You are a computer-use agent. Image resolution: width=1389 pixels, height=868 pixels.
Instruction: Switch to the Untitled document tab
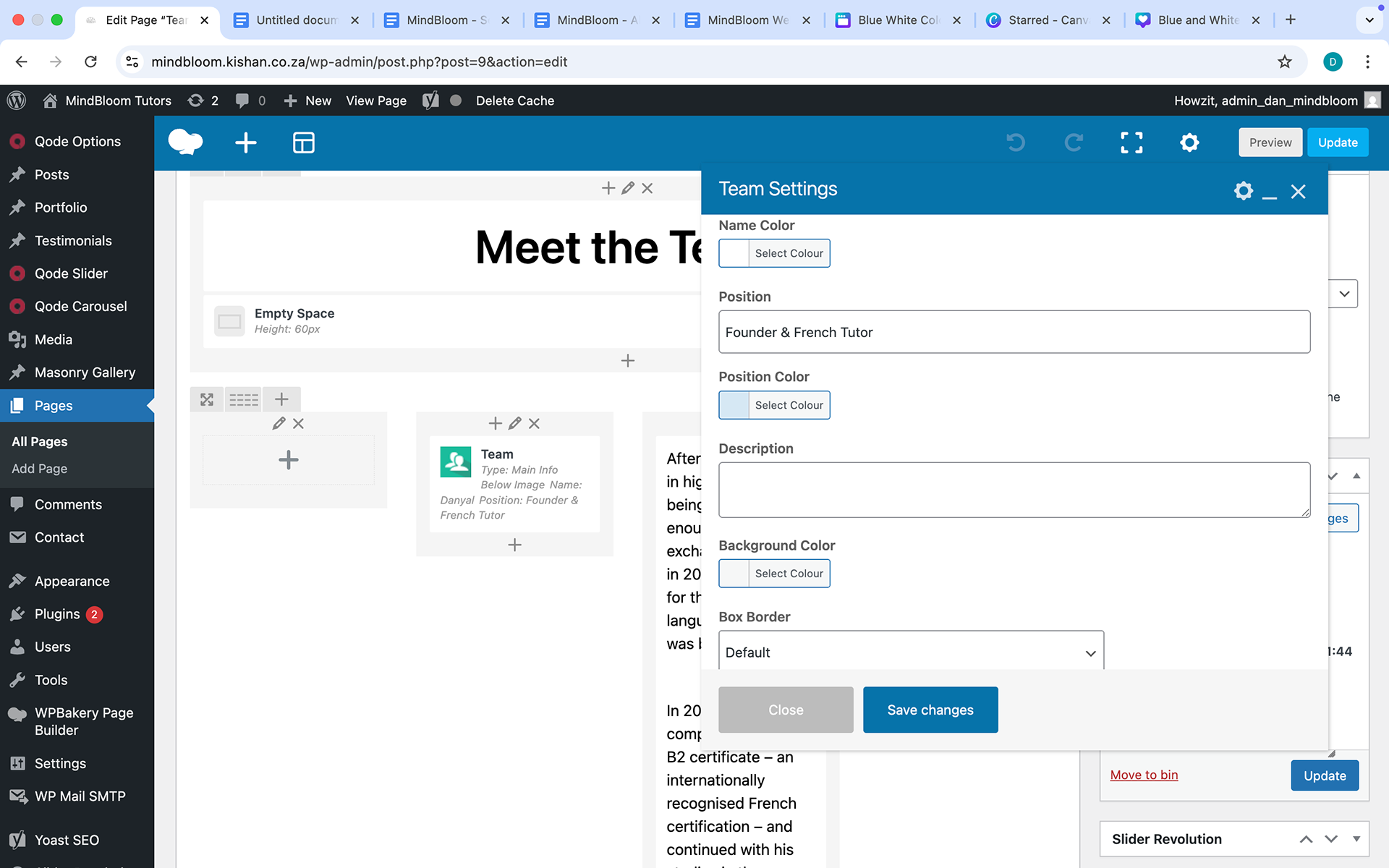(x=297, y=20)
